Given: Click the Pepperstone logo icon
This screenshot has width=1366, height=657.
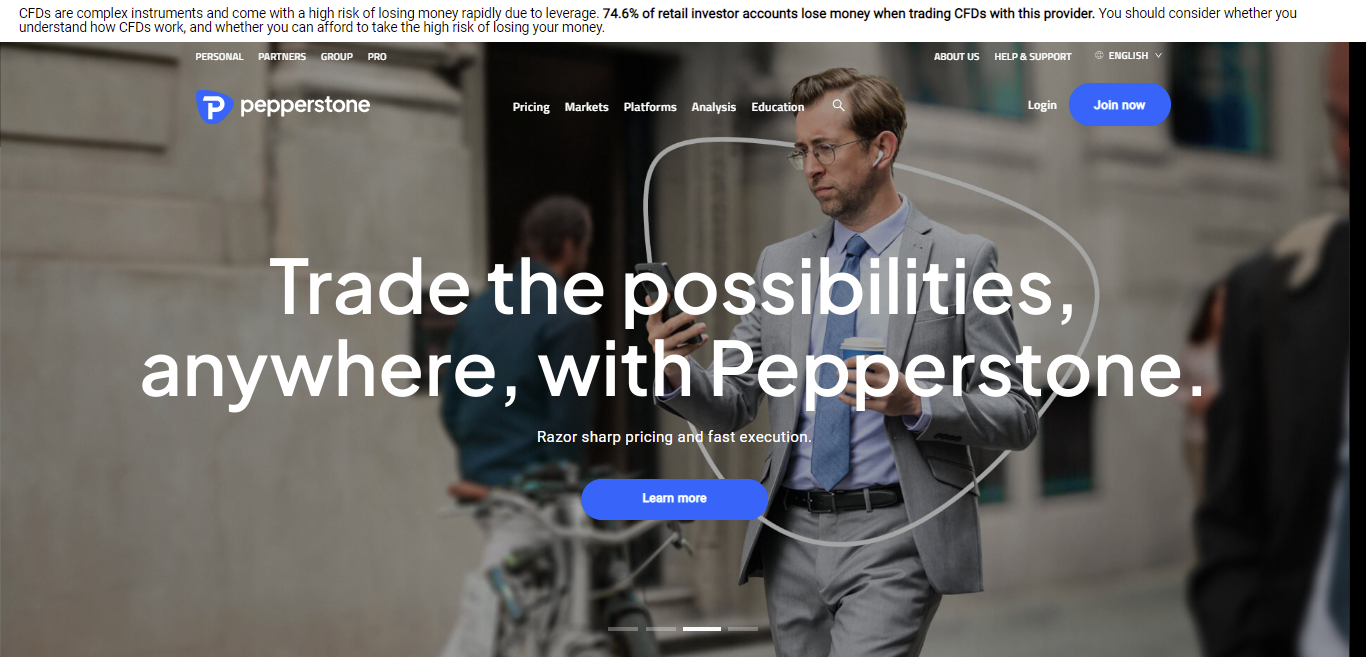Looking at the screenshot, I should (x=214, y=106).
